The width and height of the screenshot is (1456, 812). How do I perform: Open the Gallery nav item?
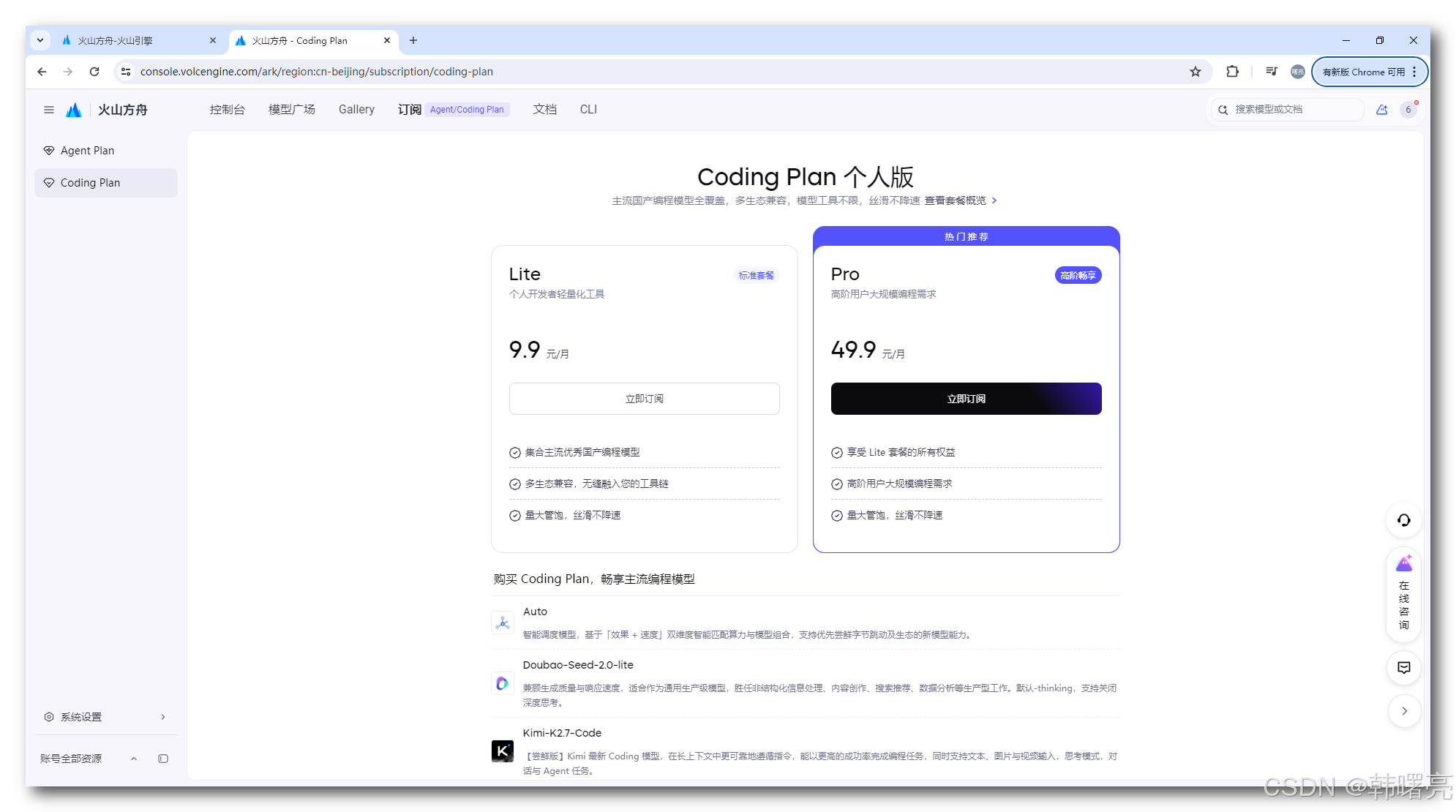pyautogui.click(x=356, y=110)
